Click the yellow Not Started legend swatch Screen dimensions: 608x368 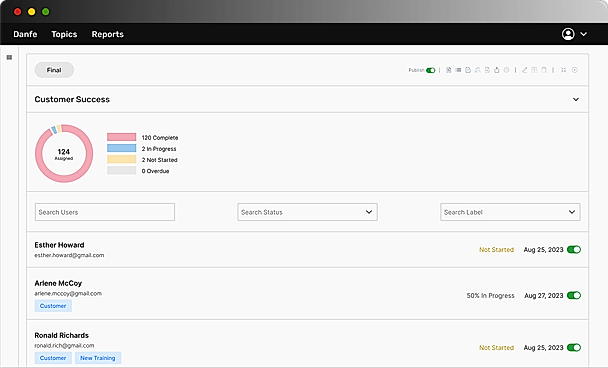tap(122, 159)
